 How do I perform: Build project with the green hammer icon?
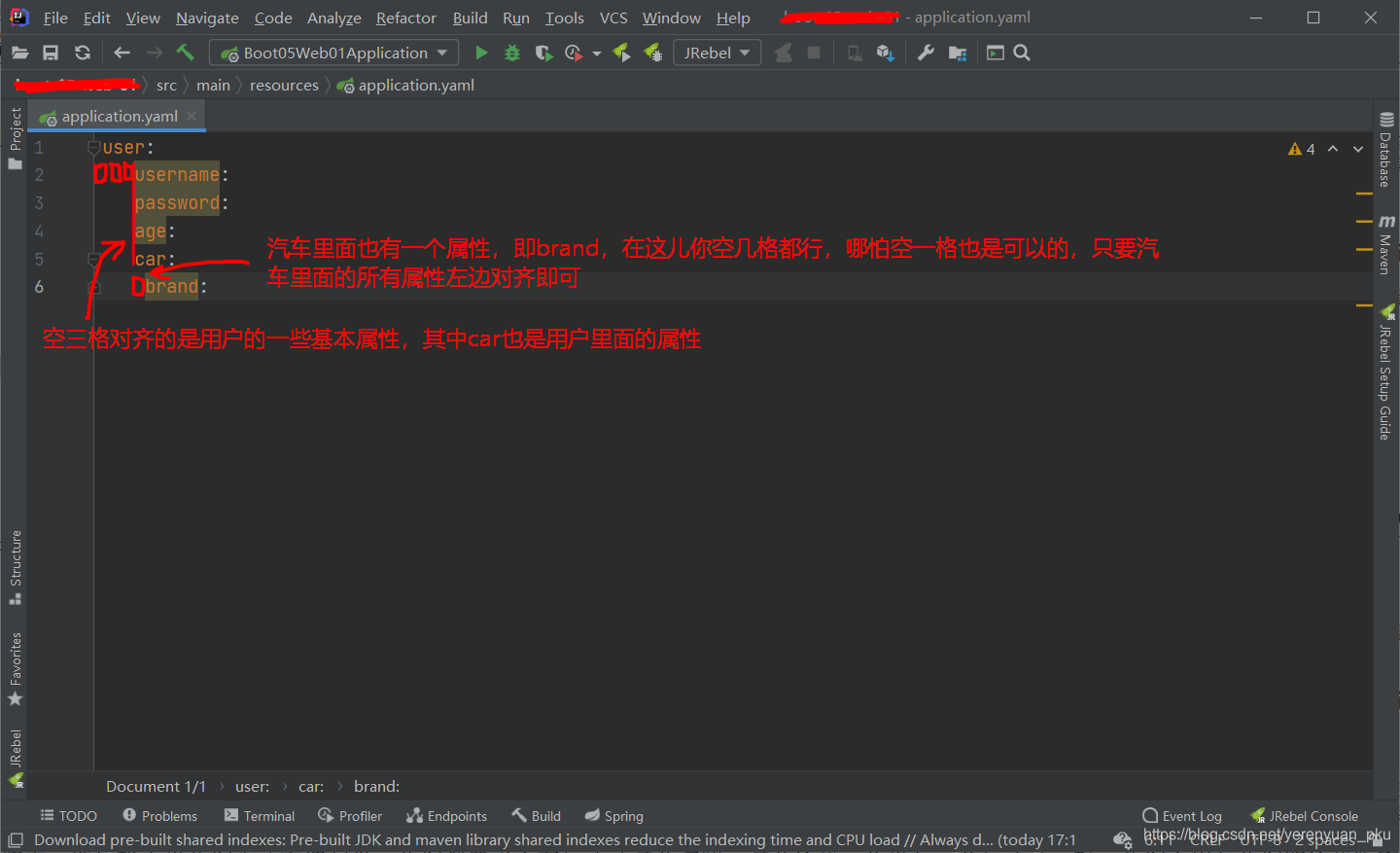pos(185,53)
